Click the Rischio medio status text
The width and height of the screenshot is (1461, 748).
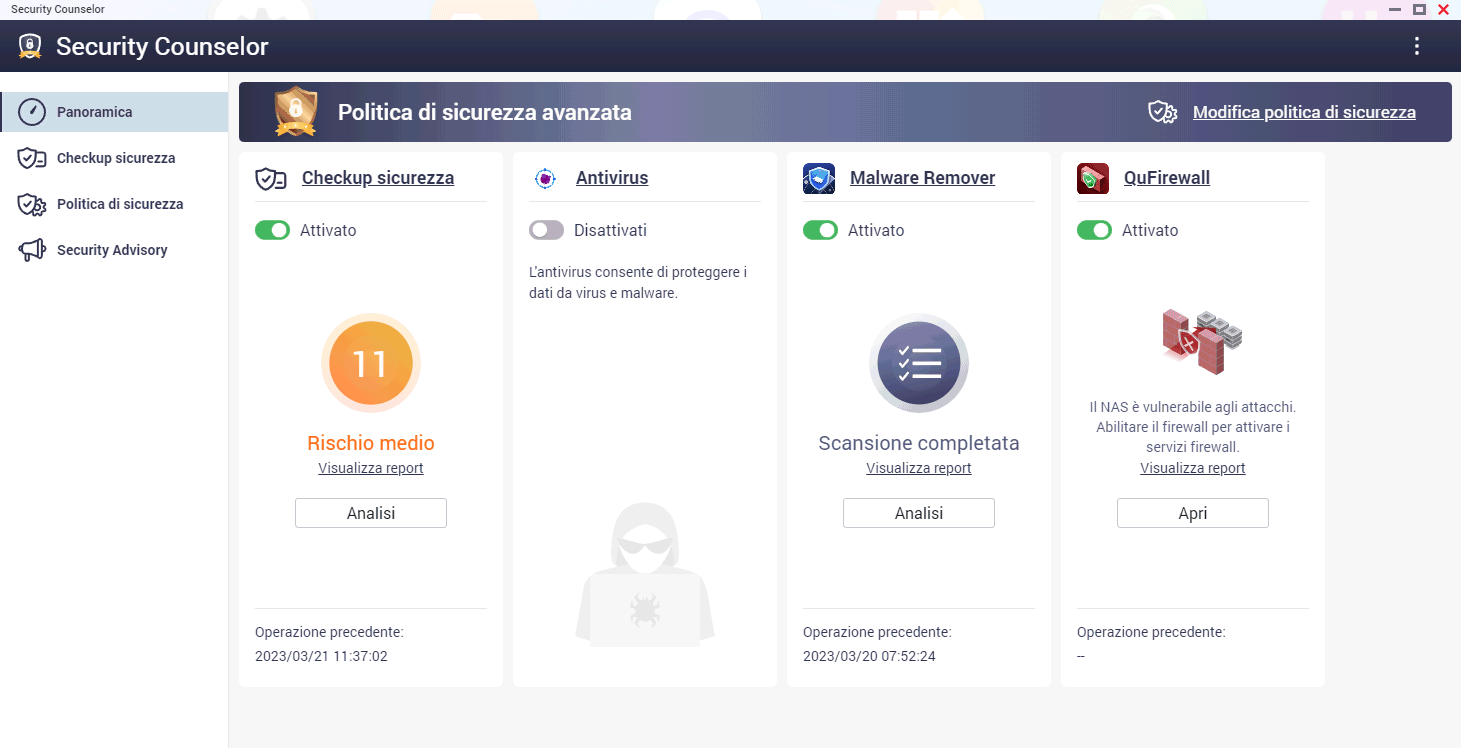click(371, 443)
